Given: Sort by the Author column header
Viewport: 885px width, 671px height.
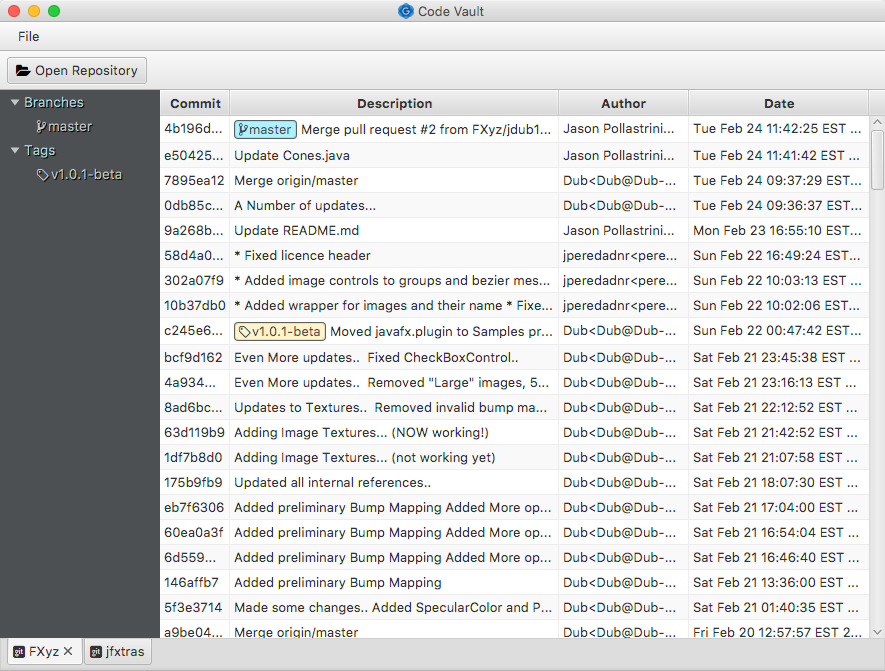Looking at the screenshot, I should 624,103.
